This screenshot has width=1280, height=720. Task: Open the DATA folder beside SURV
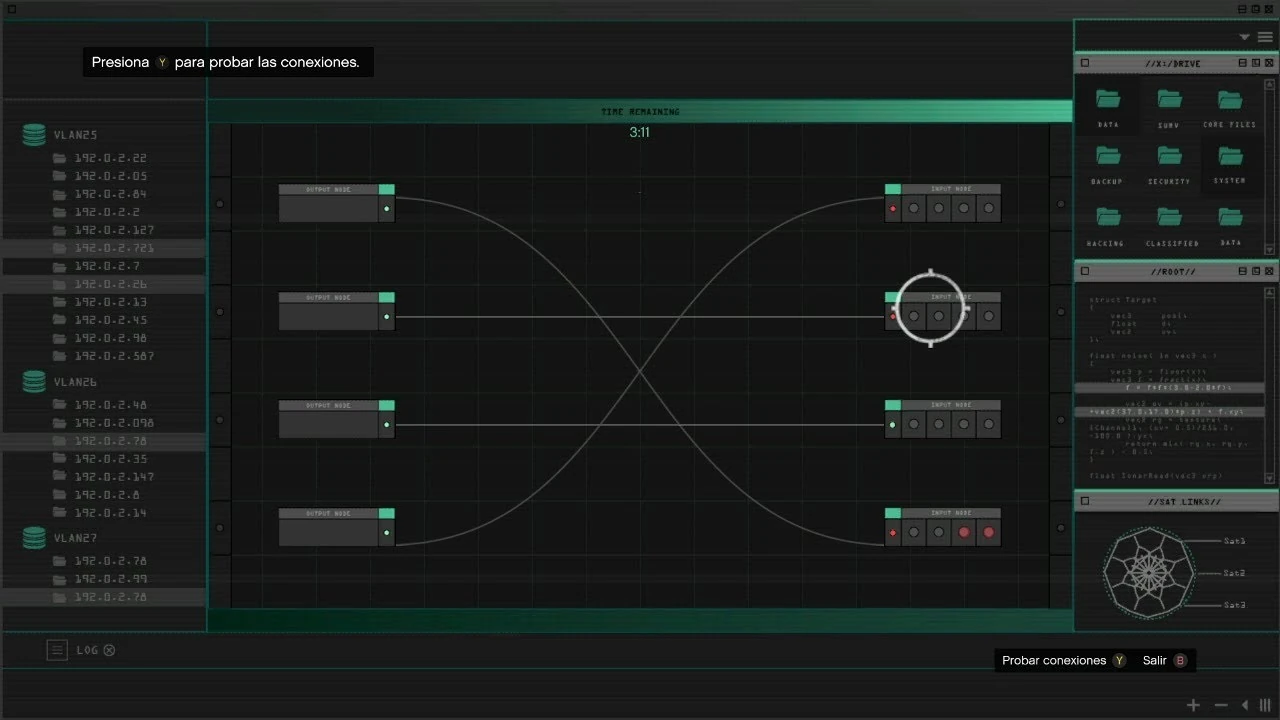pyautogui.click(x=1108, y=99)
